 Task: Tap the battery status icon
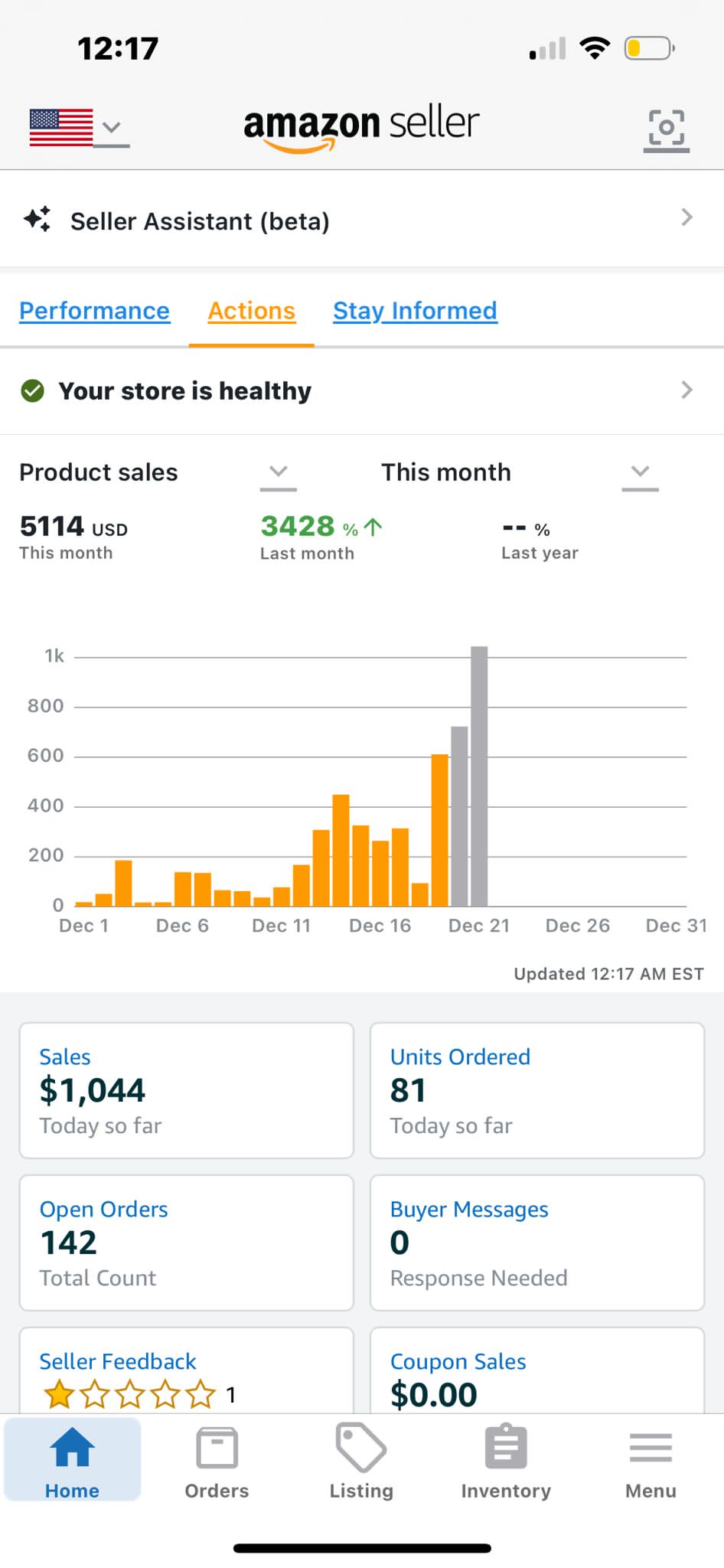649,48
